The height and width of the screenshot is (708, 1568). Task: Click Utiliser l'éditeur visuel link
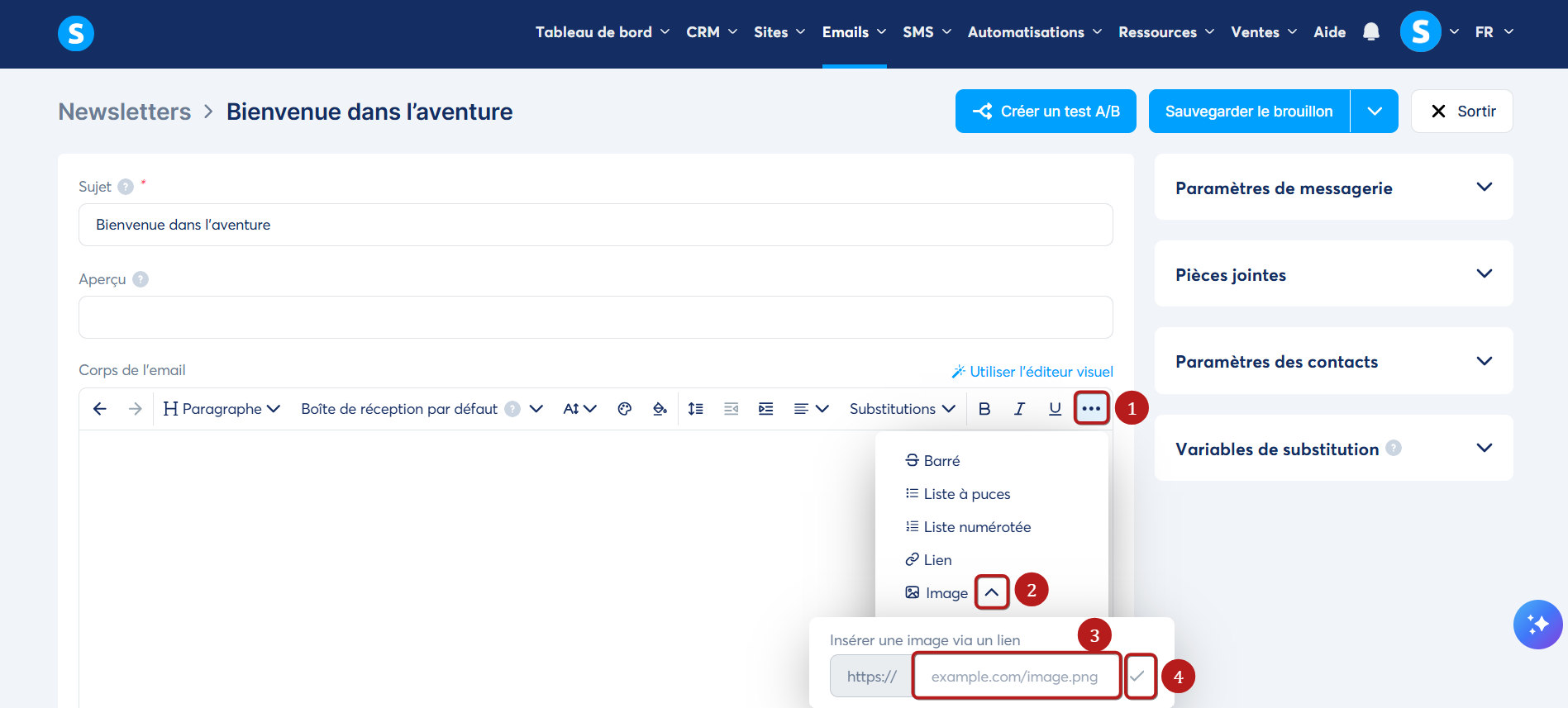pos(1032,372)
